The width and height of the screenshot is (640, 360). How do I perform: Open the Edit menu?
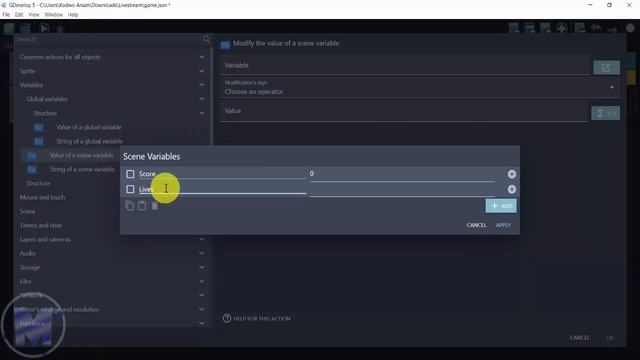(19, 14)
